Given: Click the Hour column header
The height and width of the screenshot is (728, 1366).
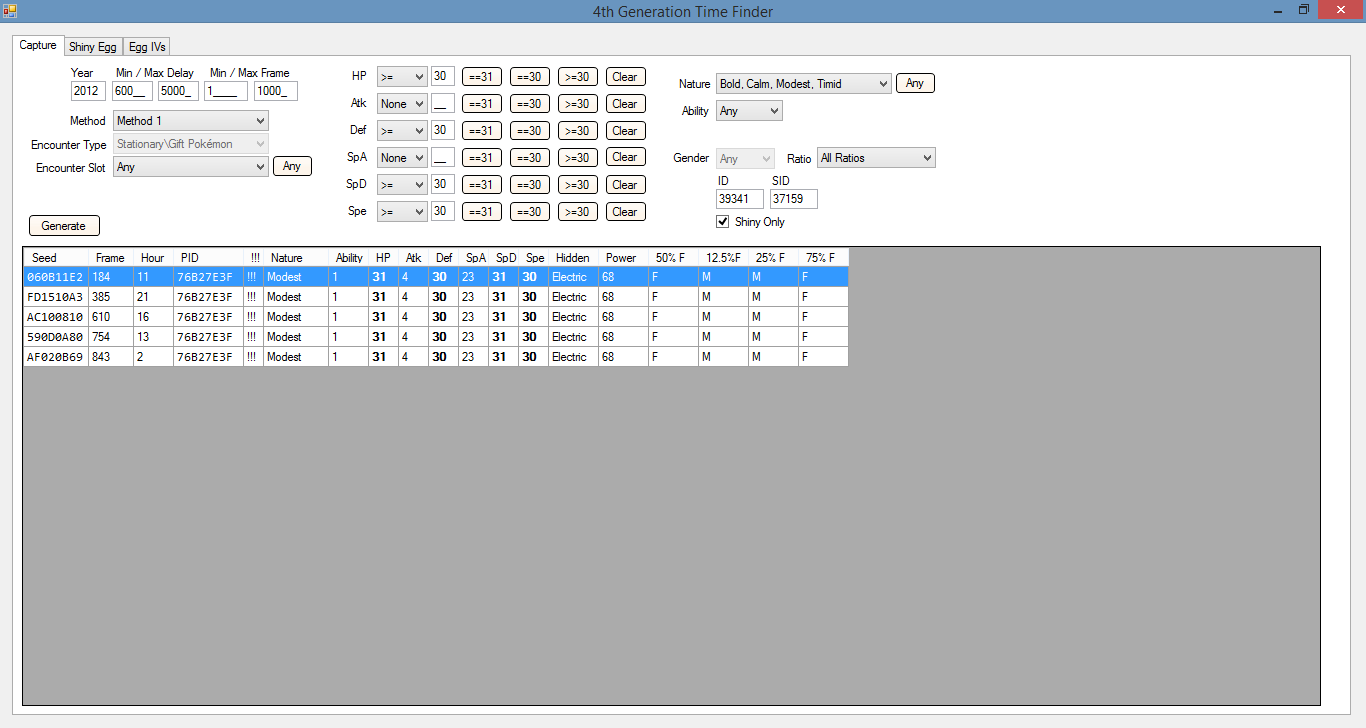Looking at the screenshot, I should click(x=153, y=258).
